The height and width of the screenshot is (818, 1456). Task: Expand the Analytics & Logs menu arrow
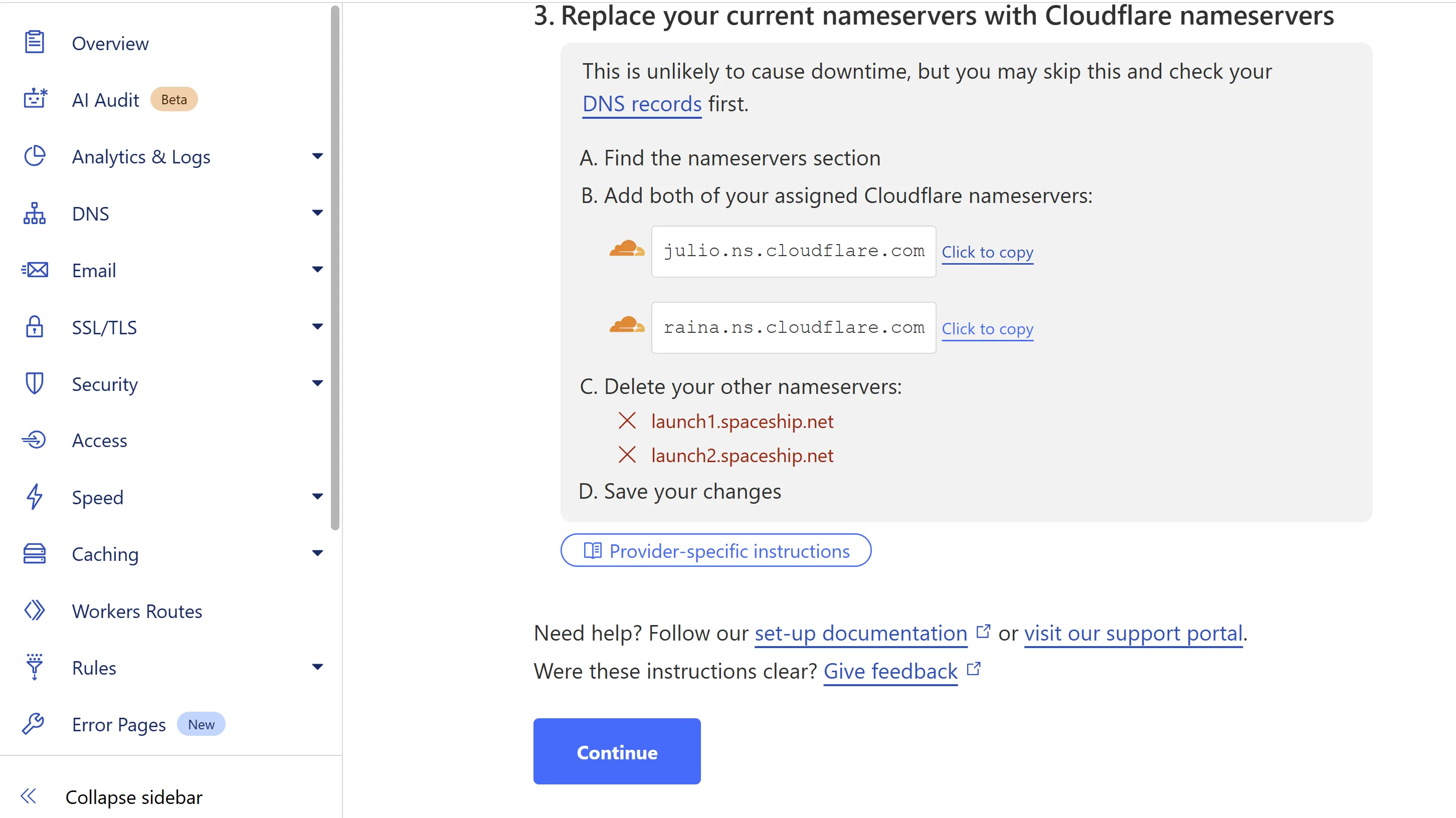coord(318,156)
